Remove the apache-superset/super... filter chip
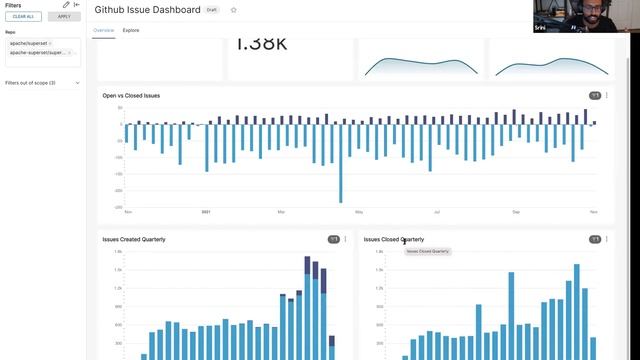This screenshot has height=360, width=640. (69, 53)
